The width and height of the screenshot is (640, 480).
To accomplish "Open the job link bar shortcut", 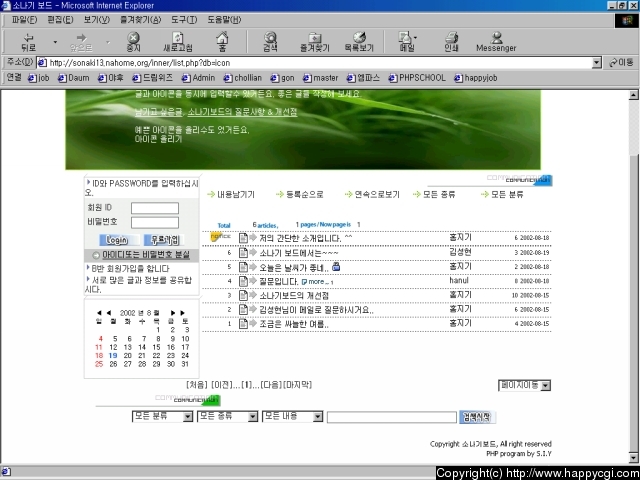I will pyautogui.click(x=38, y=78).
